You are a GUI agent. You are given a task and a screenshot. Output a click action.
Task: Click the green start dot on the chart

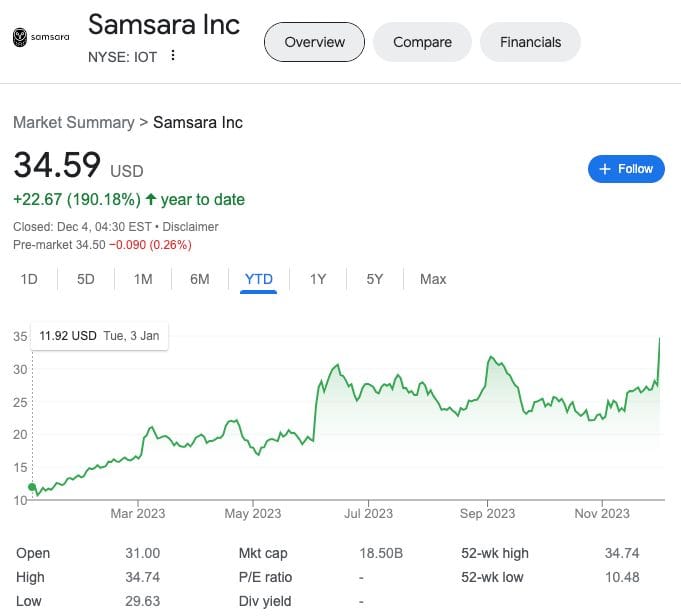point(32,487)
